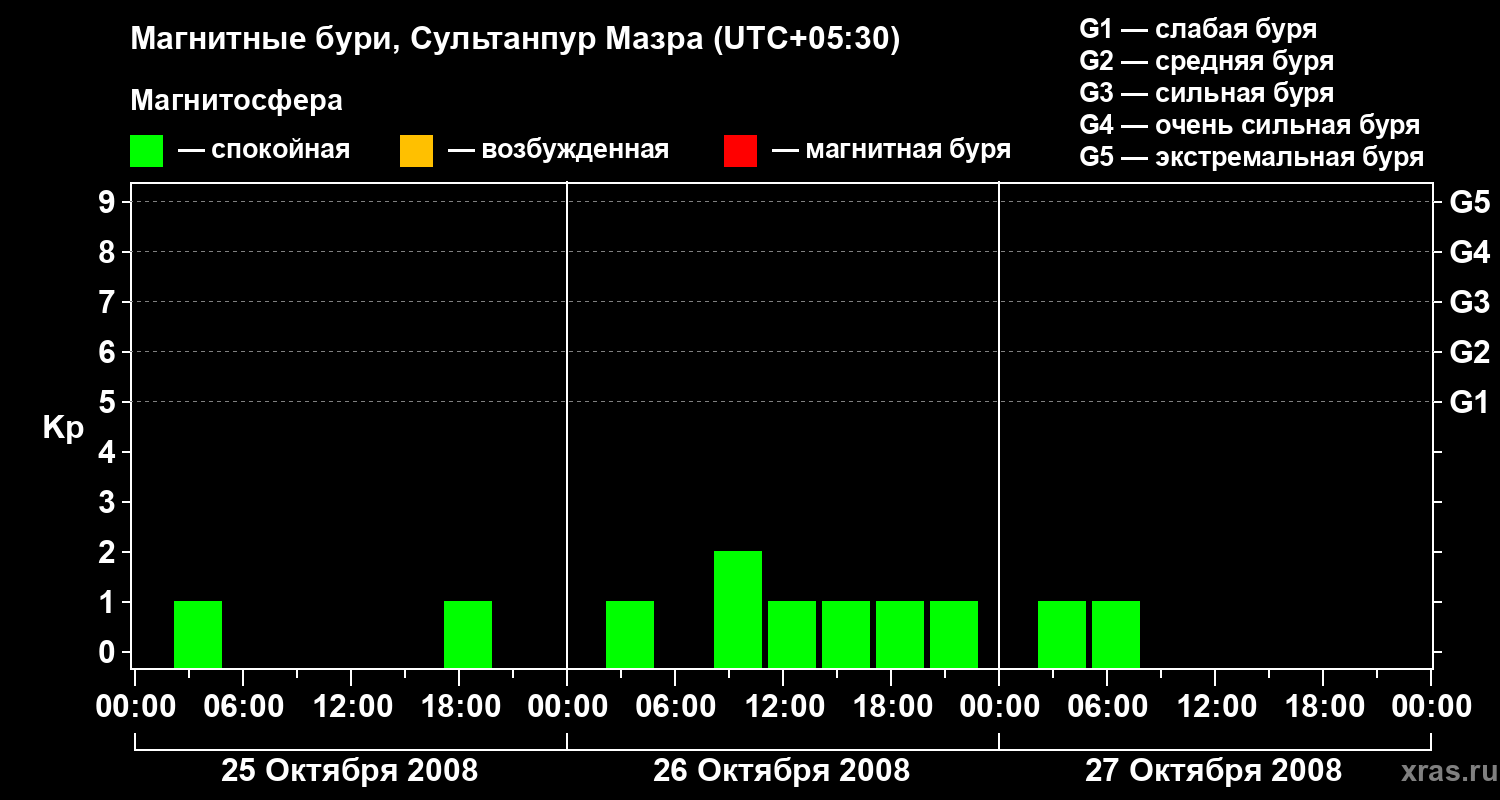Image resolution: width=1500 pixels, height=800 pixels.
Task: Click the Магнитосфера heading
Action: click(x=236, y=101)
